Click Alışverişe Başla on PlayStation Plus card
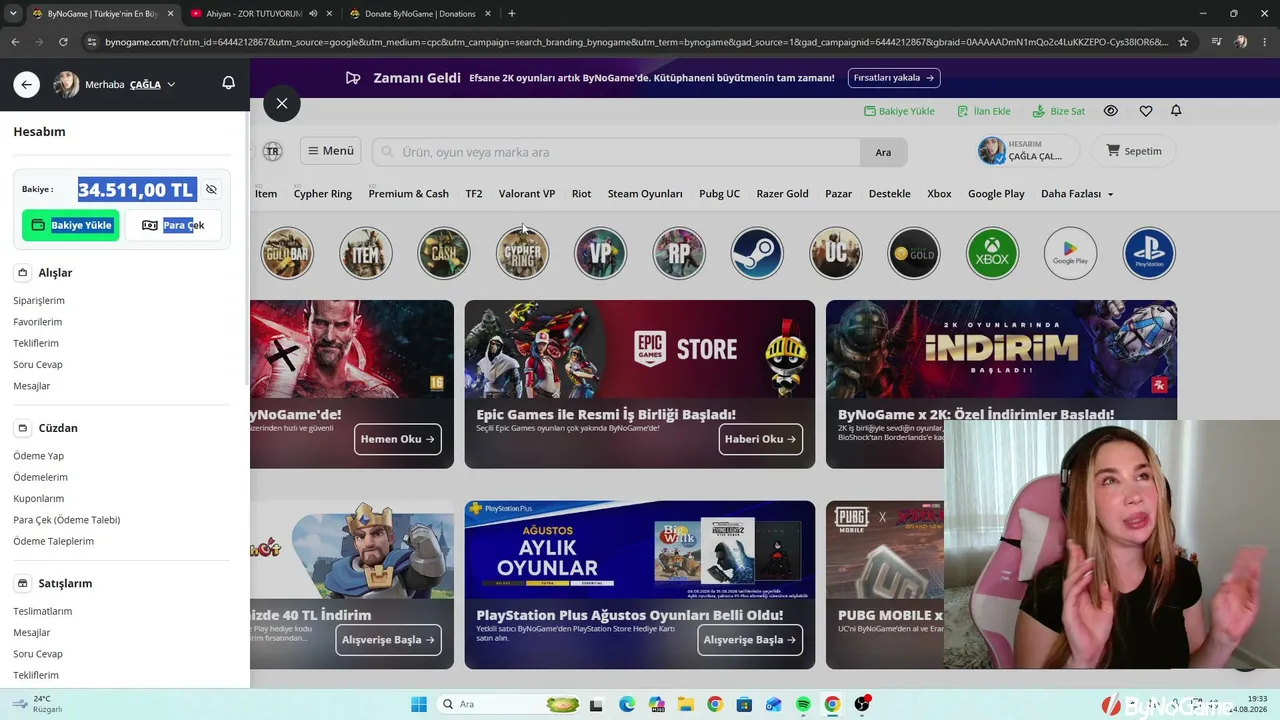This screenshot has width=1280, height=720. pos(750,640)
